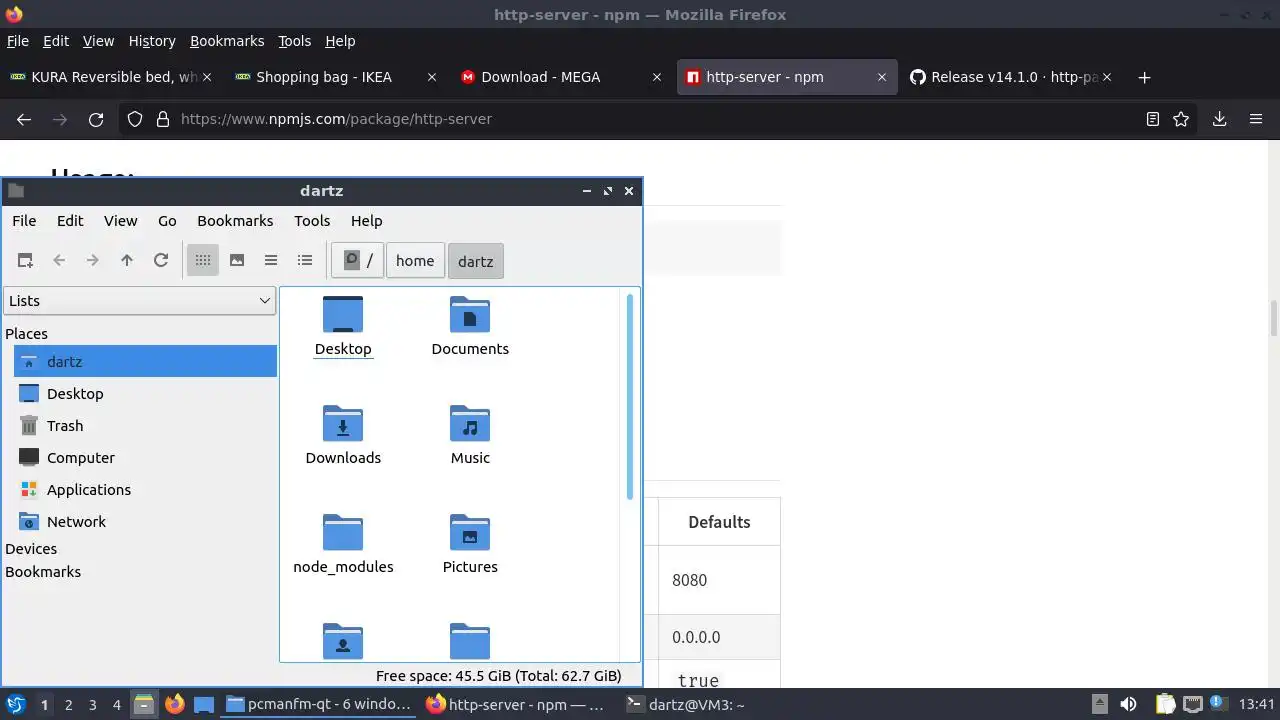Image resolution: width=1280 pixels, height=720 pixels.
Task: Activate pcmanfm-qt taskbar window button
Action: point(319,704)
